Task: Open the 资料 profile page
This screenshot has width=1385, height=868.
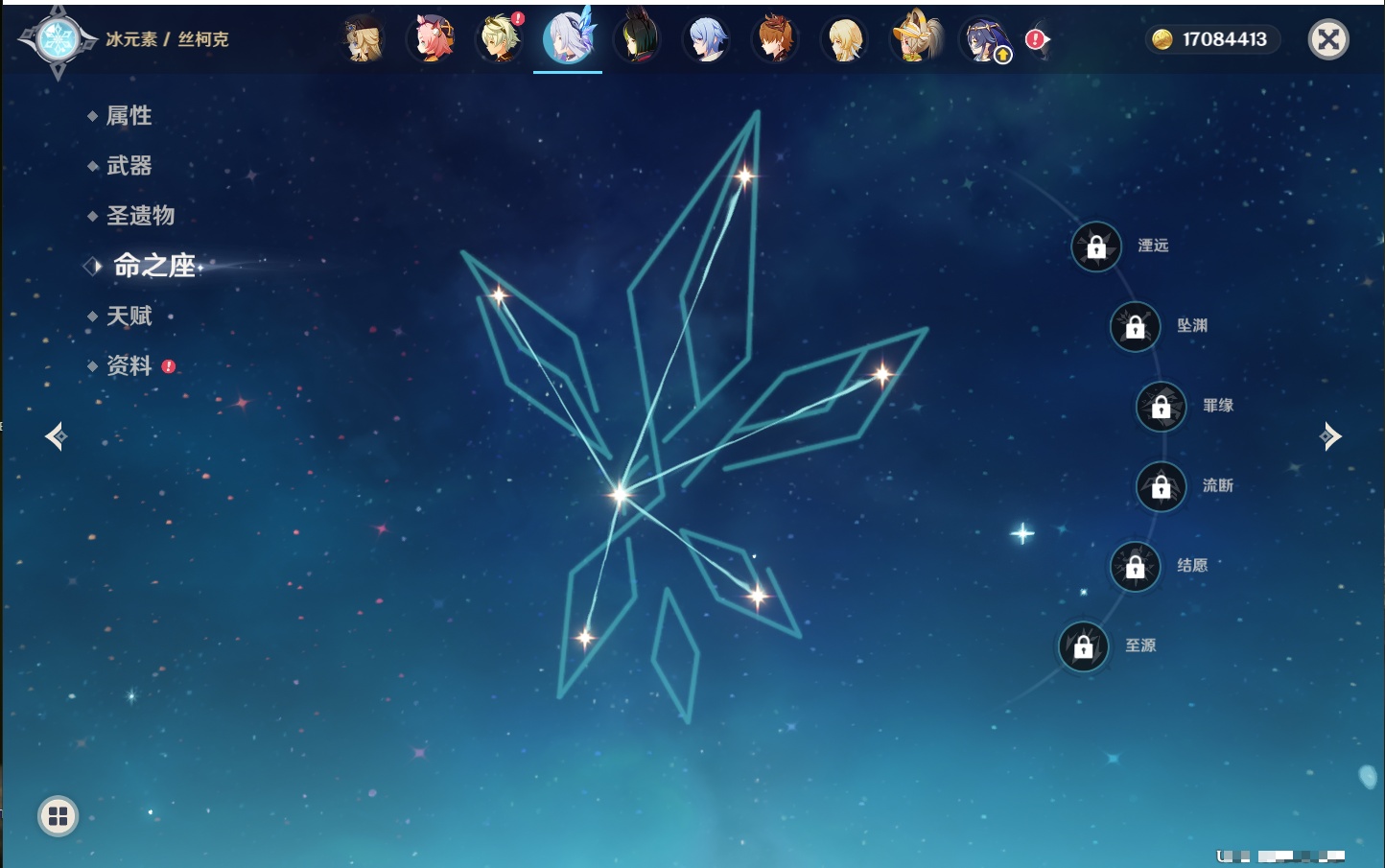Action: click(x=129, y=365)
